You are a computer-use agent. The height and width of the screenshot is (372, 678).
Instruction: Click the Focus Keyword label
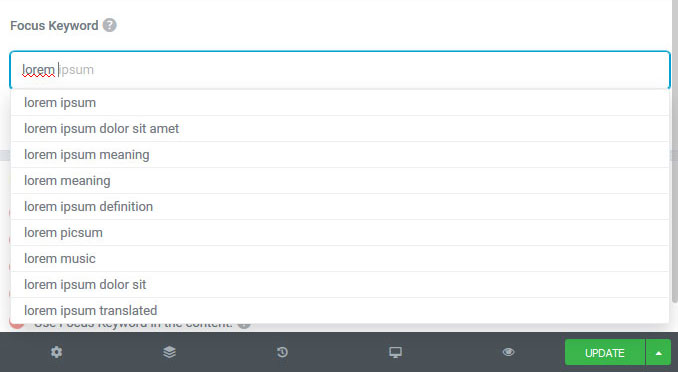coord(54,26)
